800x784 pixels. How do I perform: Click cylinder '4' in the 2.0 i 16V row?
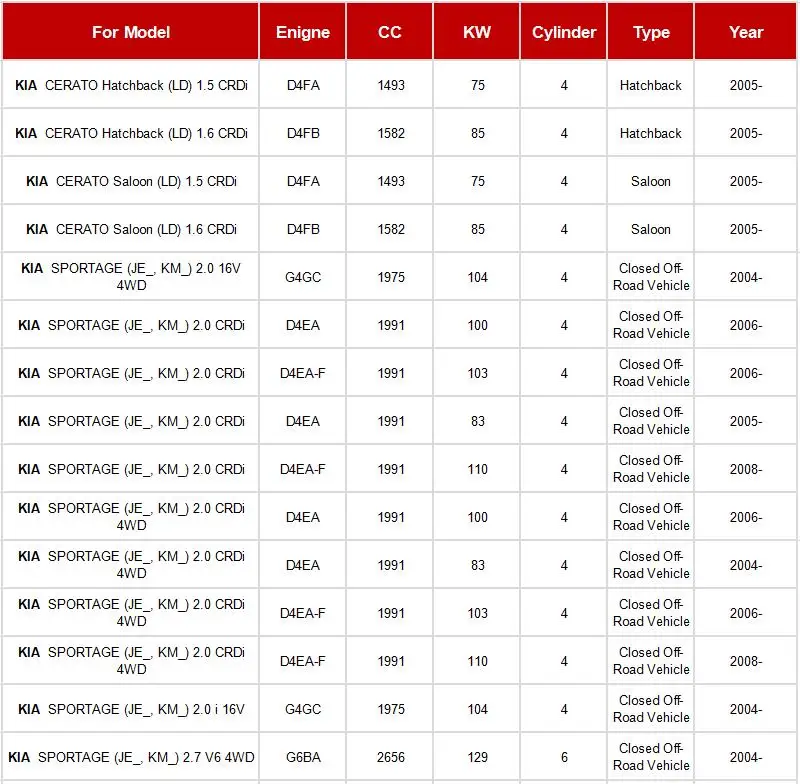[564, 709]
